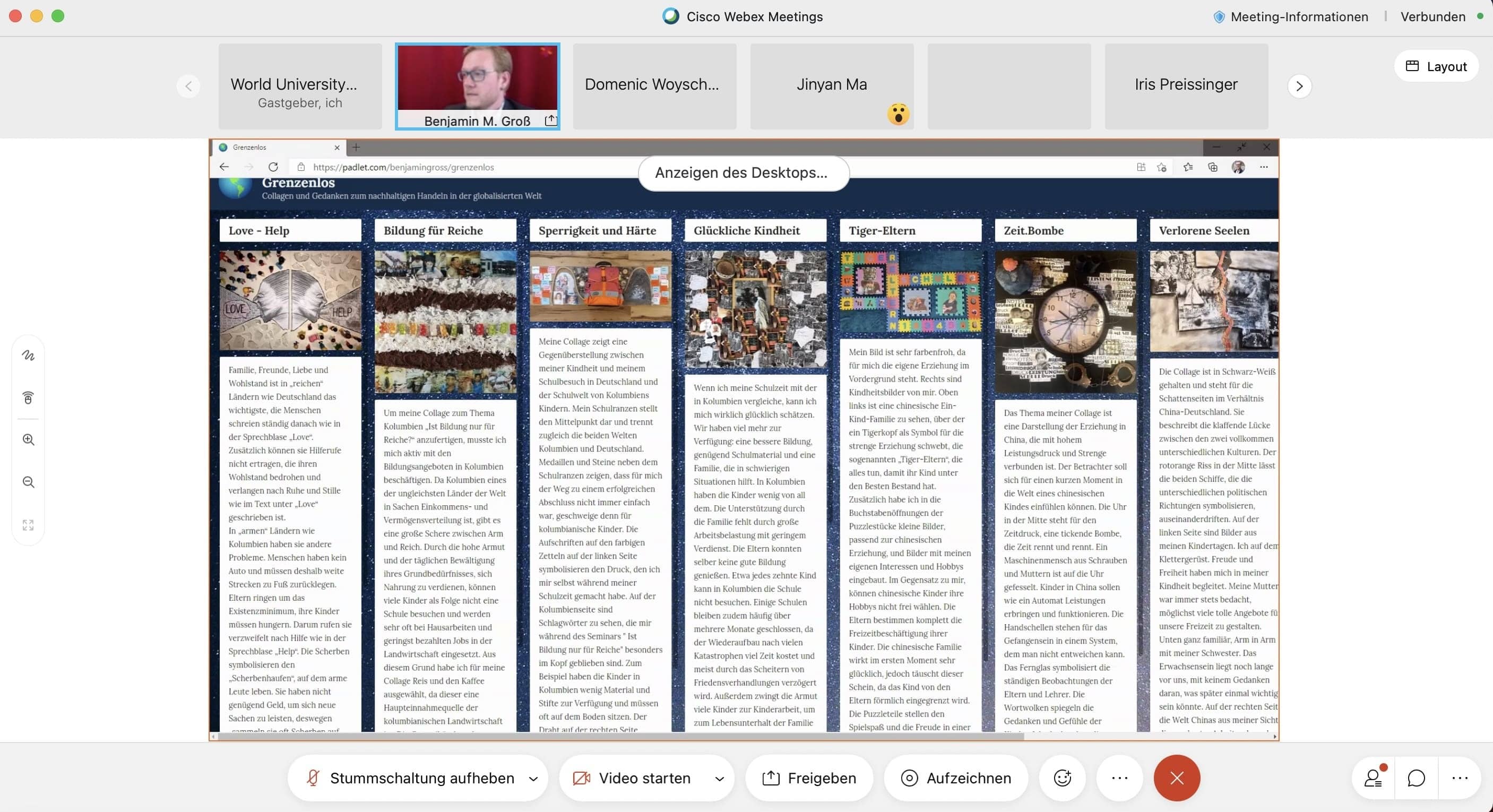Select Jinyan Ma participant tile
This screenshot has height=812, width=1493.
click(x=832, y=87)
